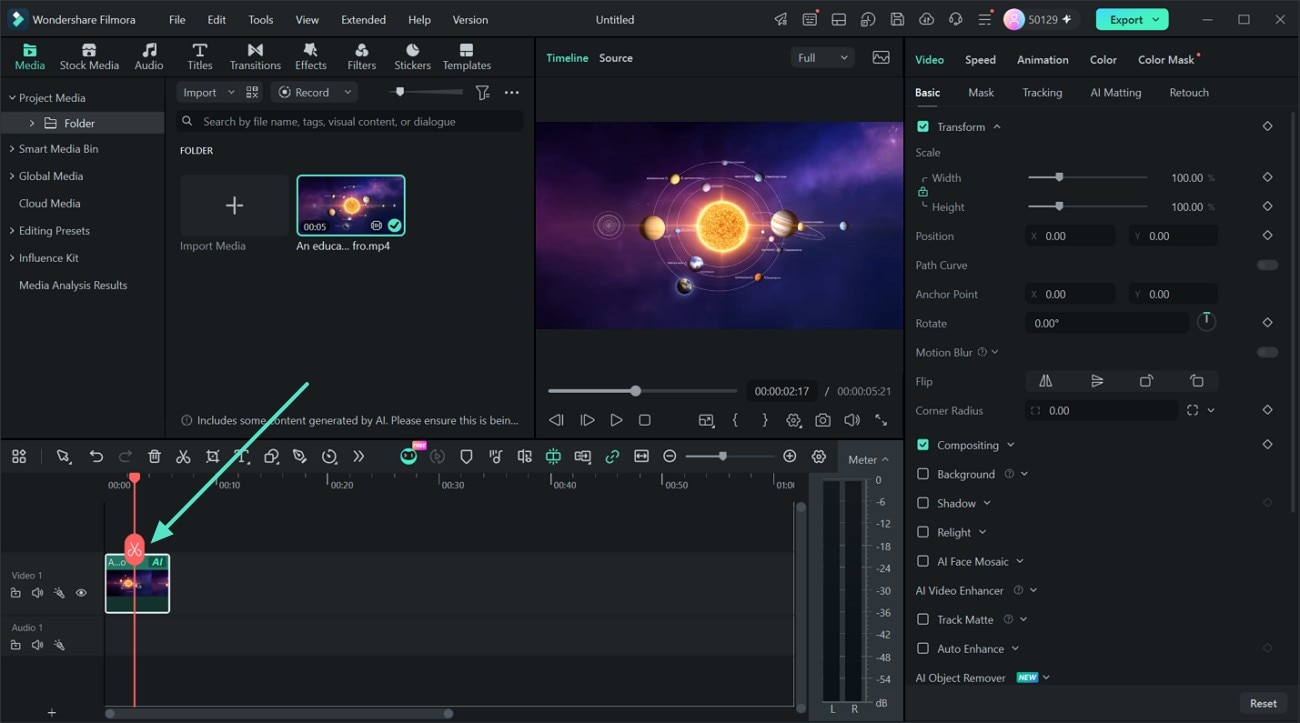1300x723 pixels.
Task: Switch to the Color tab
Action: (x=1103, y=60)
